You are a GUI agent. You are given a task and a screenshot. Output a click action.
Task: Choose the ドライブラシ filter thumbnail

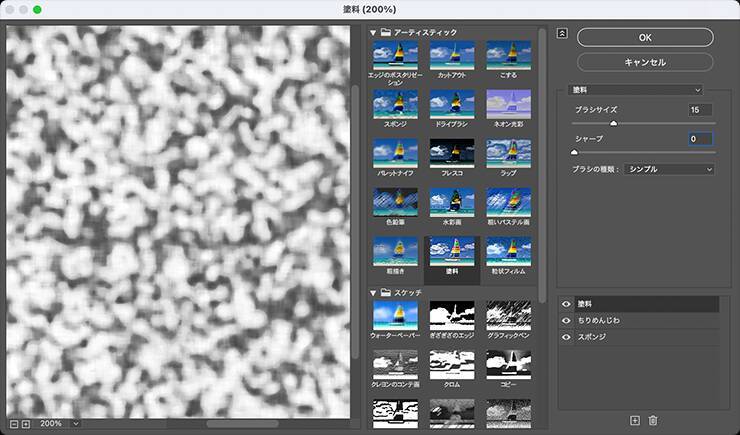click(451, 104)
